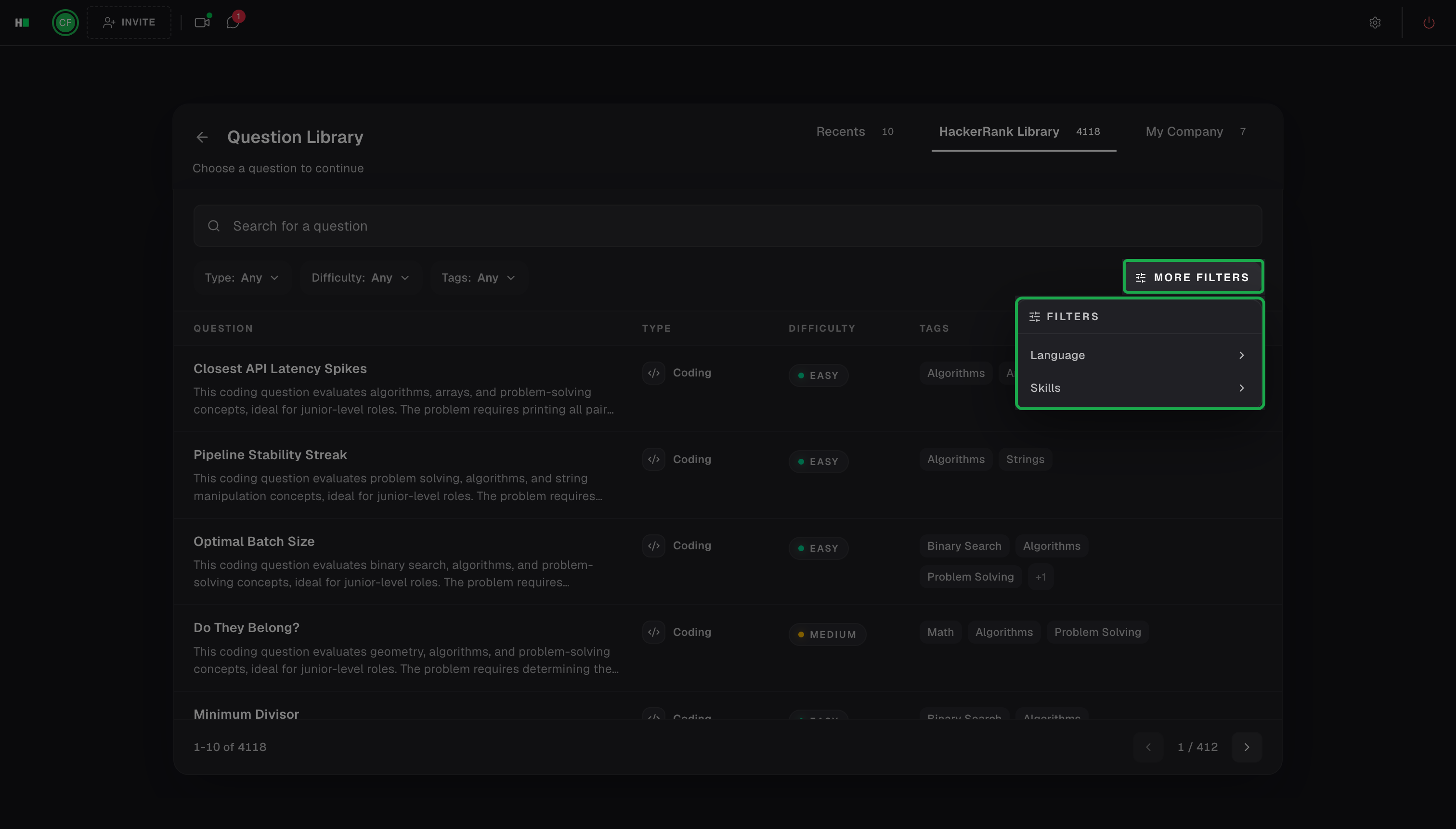Viewport: 1456px width, 829px height.
Task: Click the red power end-session icon
Action: click(1428, 23)
